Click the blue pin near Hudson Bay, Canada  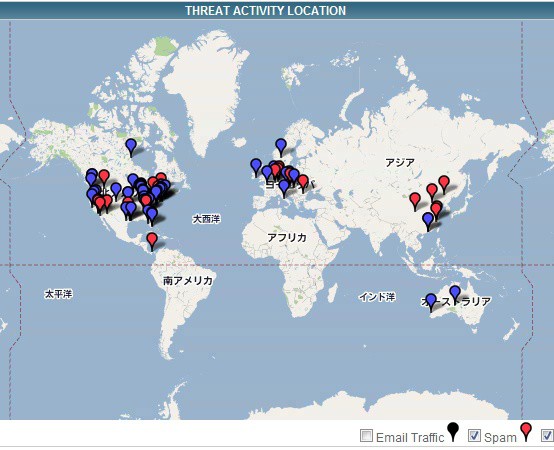131,147
